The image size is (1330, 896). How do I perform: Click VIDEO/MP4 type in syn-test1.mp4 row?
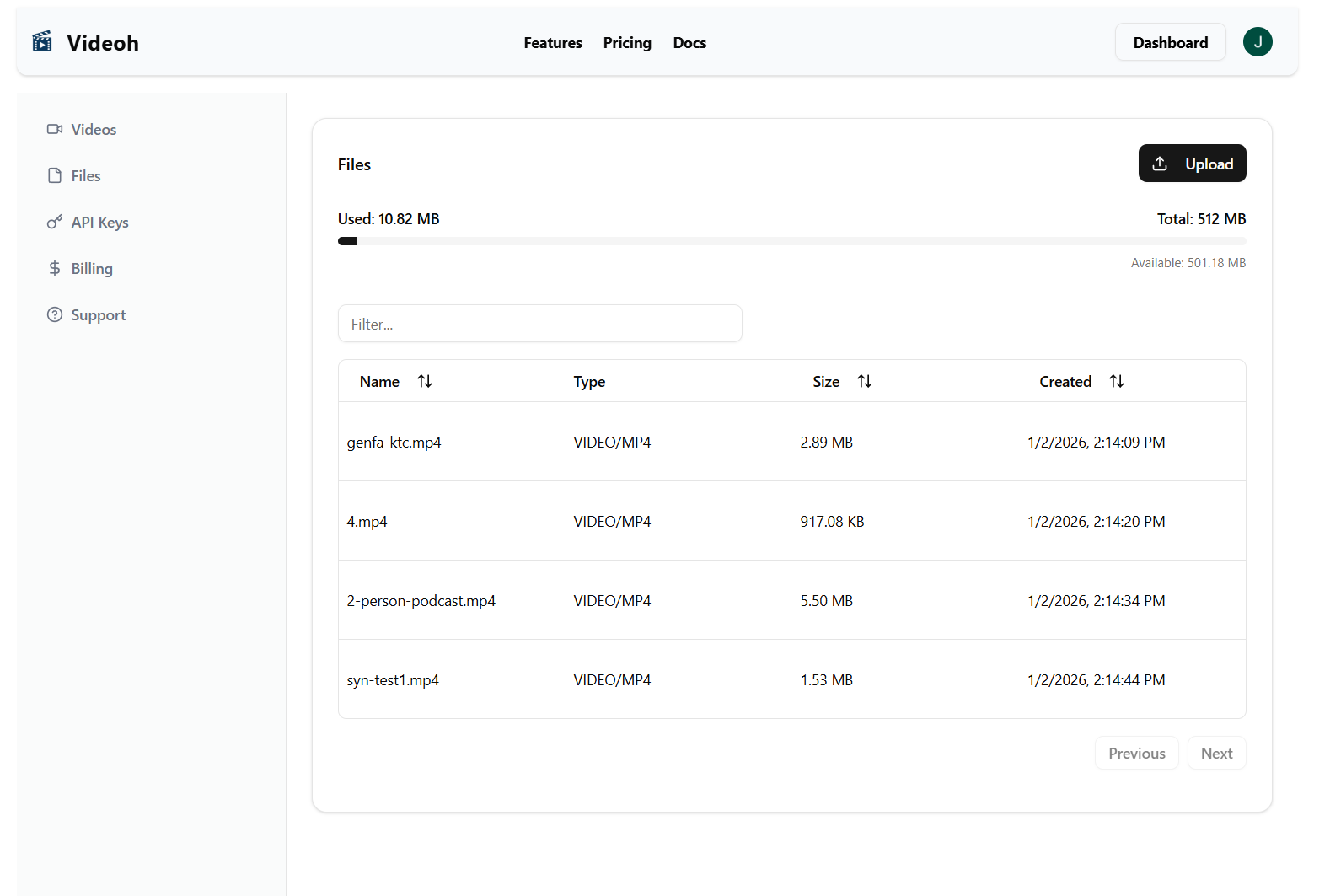612,679
